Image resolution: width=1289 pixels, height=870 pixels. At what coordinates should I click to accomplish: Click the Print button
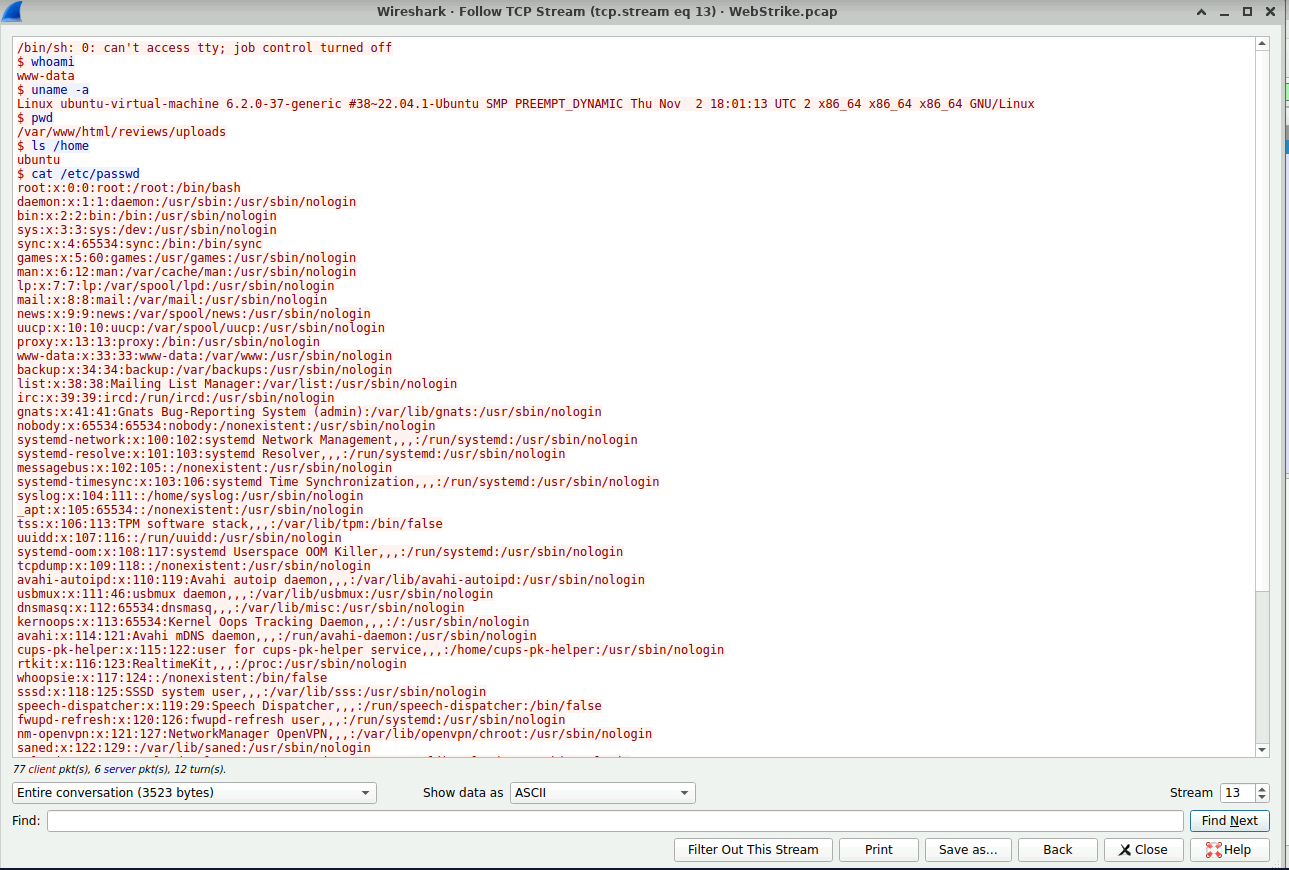[878, 850]
